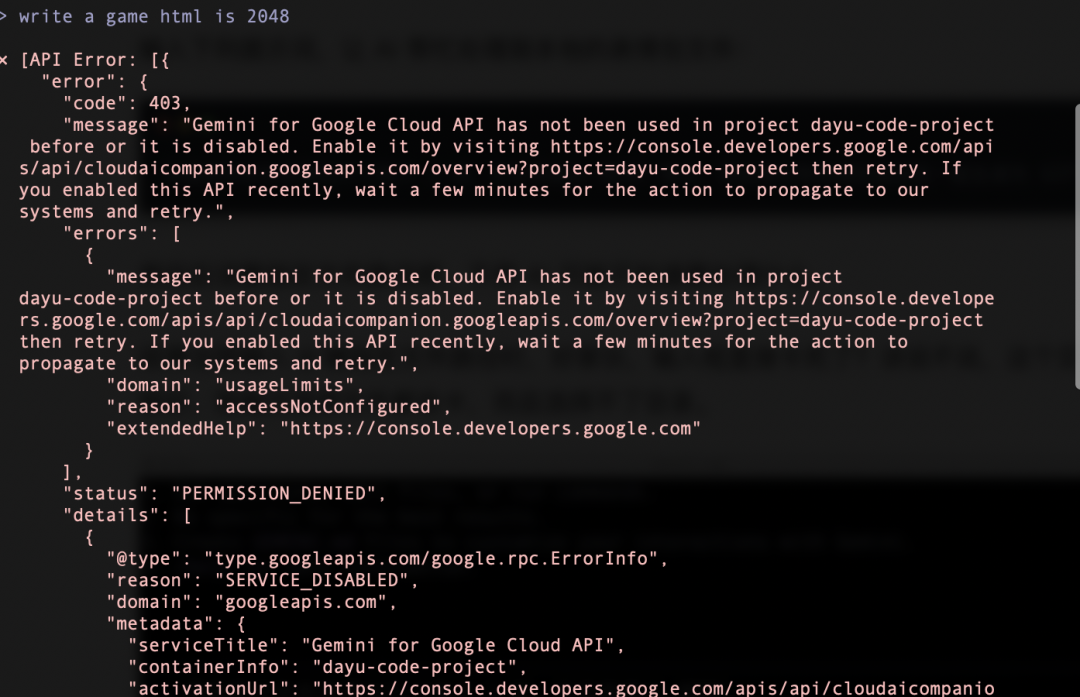The width and height of the screenshot is (1080, 697).
Task: Click the '"reason": "accessNotConfigured"' line
Action: click(278, 407)
